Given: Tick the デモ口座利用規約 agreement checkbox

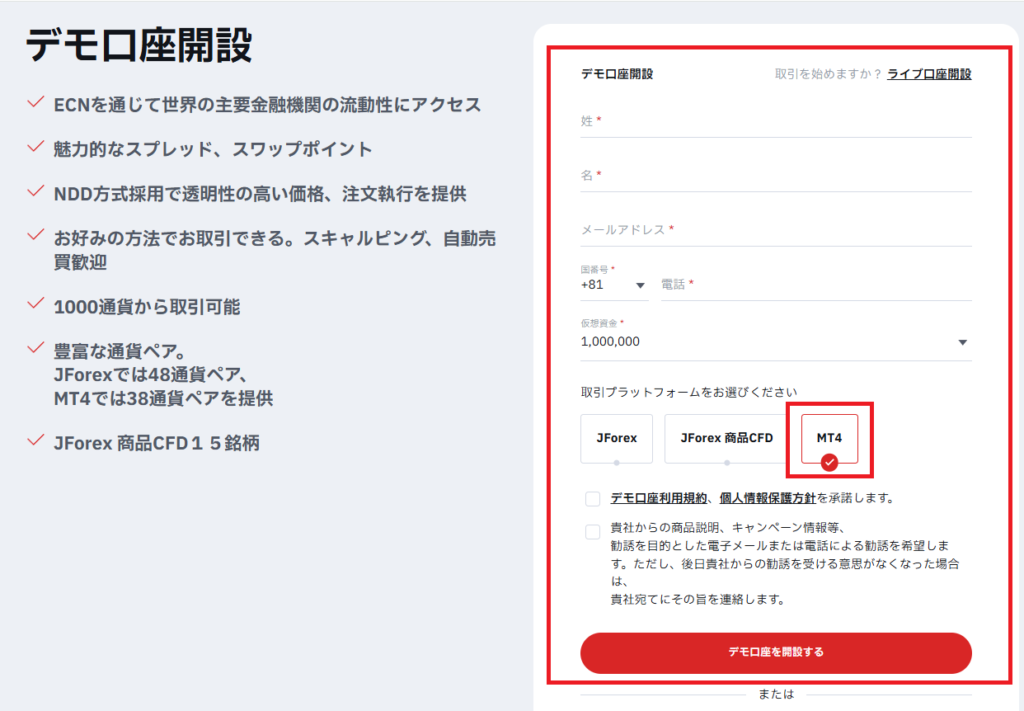Looking at the screenshot, I should pos(592,499).
